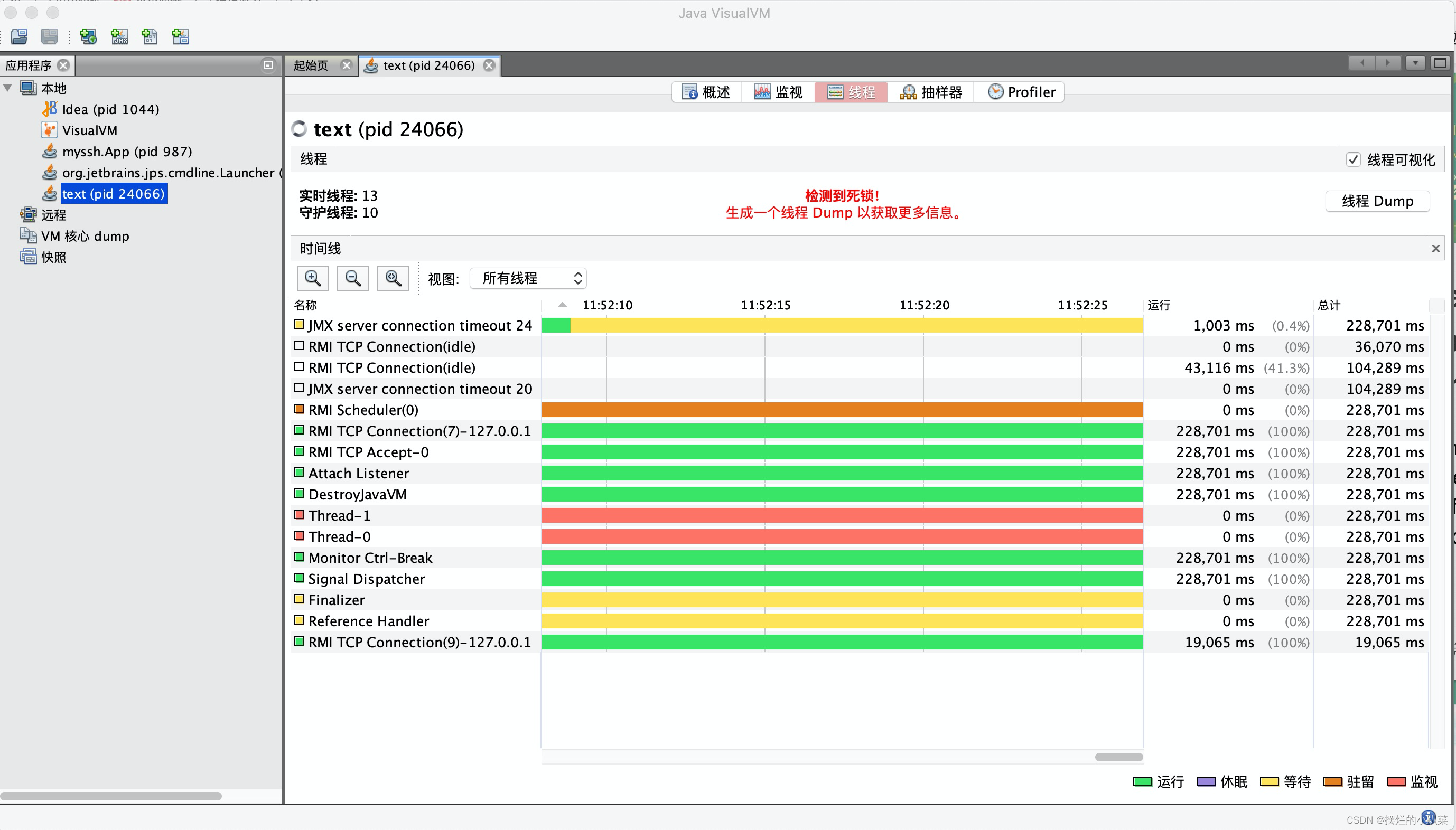This screenshot has width=1456, height=830.
Task: Click the horizontal timeline scrollbar thumb
Action: [1118, 757]
